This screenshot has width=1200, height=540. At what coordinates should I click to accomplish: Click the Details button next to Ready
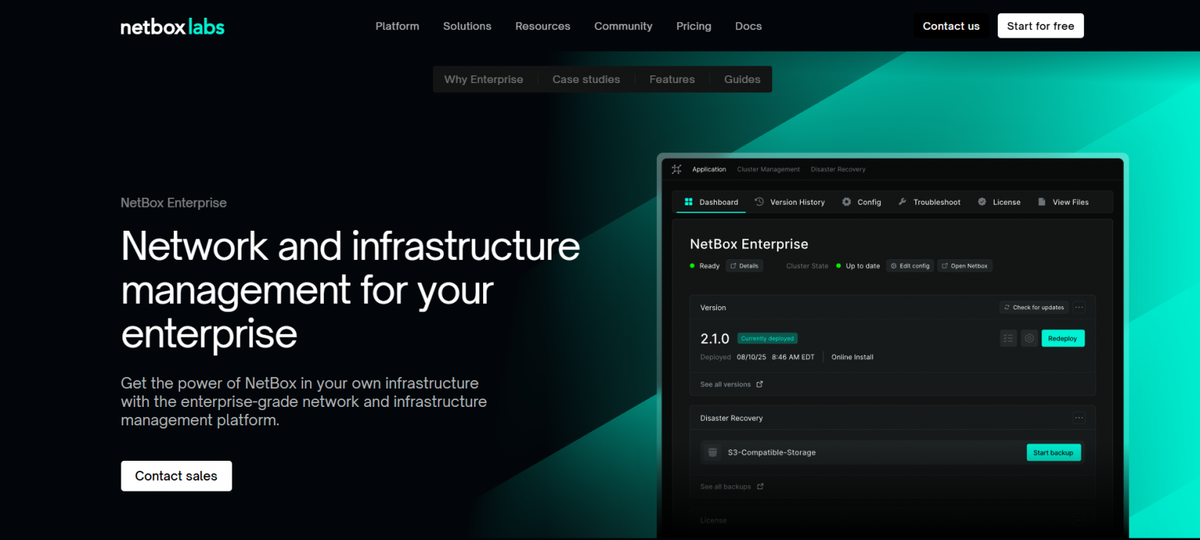[x=744, y=266]
